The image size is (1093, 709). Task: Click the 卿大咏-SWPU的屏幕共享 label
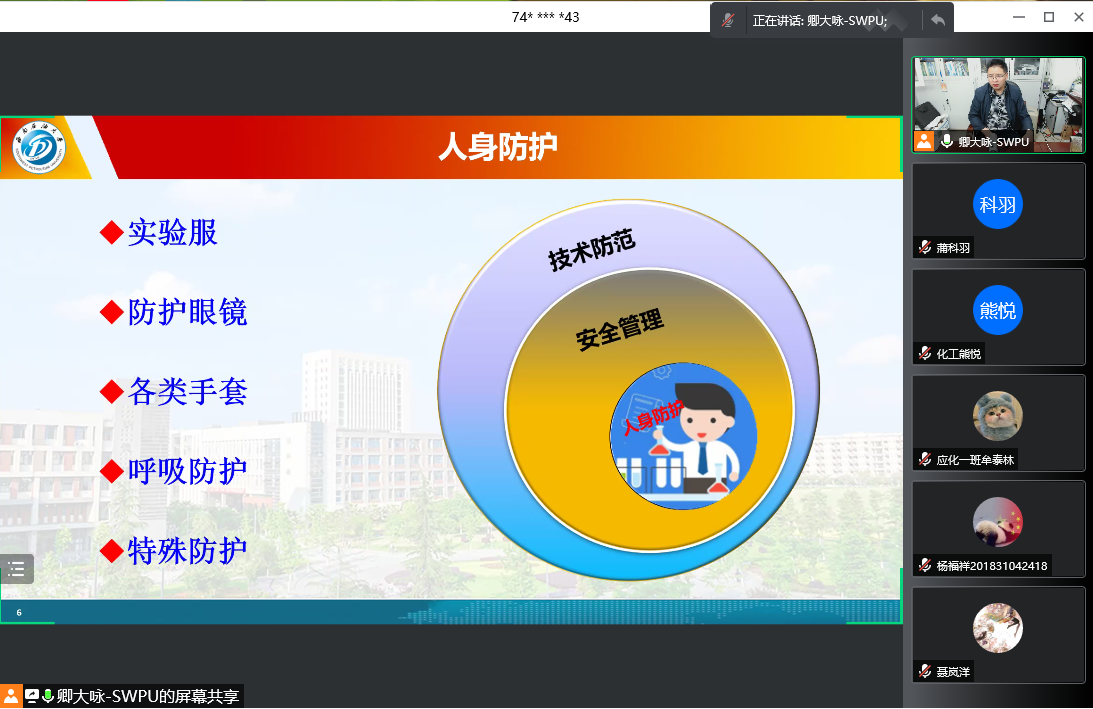[148, 696]
